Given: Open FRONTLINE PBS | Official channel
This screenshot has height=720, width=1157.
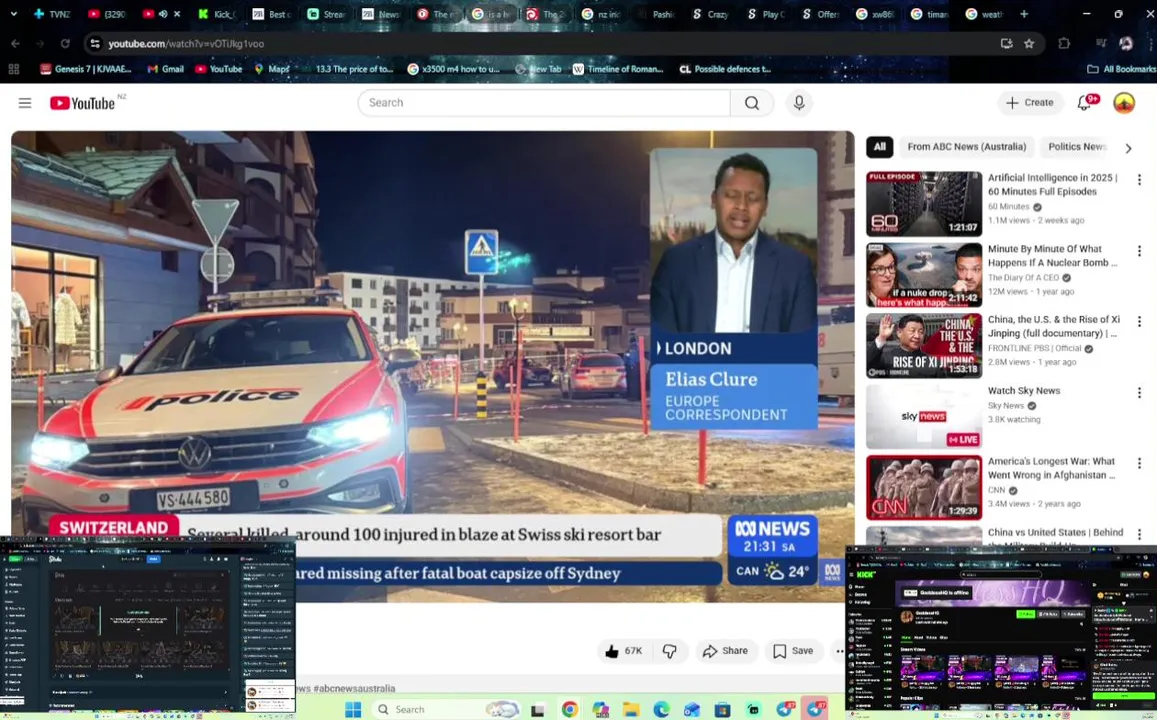Looking at the screenshot, I should click(x=1035, y=349).
